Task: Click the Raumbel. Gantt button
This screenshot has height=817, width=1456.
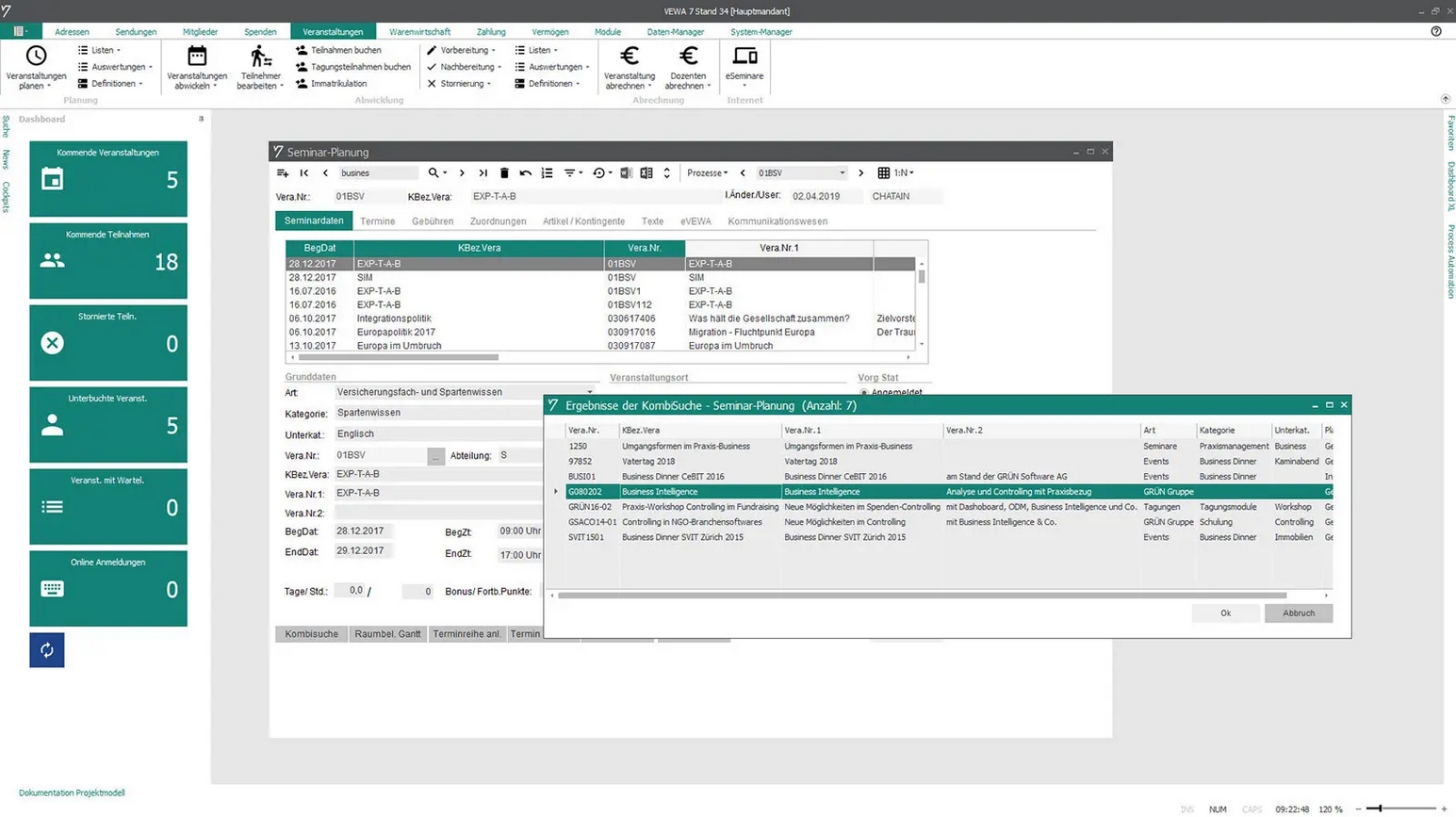Action: click(387, 634)
